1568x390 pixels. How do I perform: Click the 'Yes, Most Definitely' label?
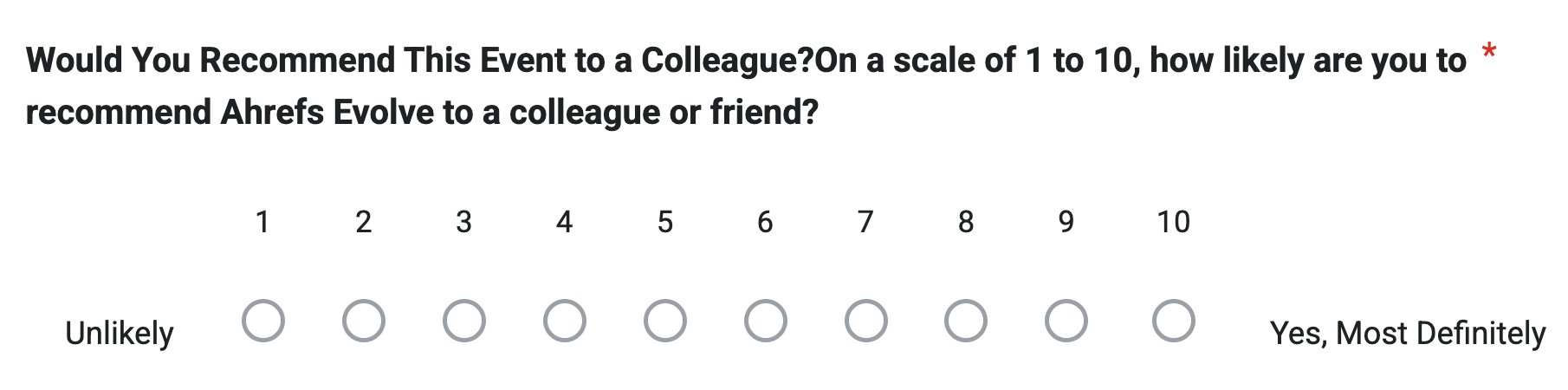point(1408,334)
